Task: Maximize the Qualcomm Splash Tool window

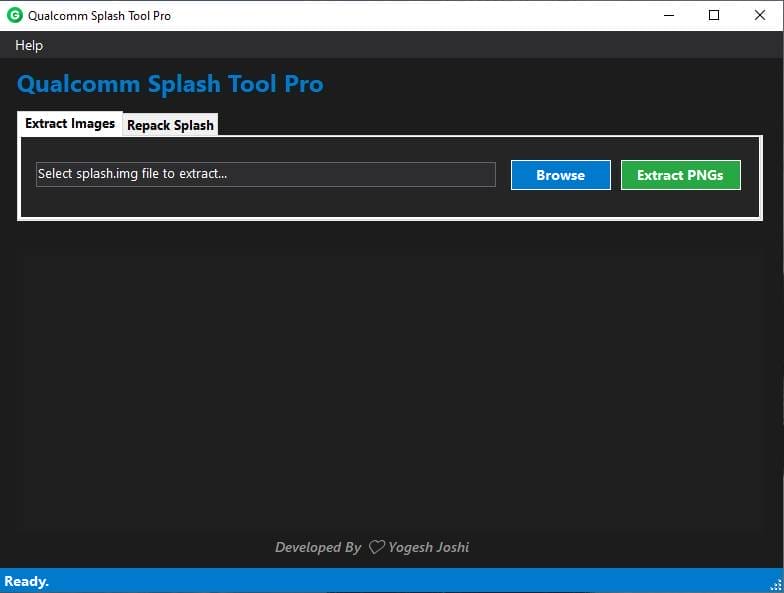Action: (x=714, y=16)
